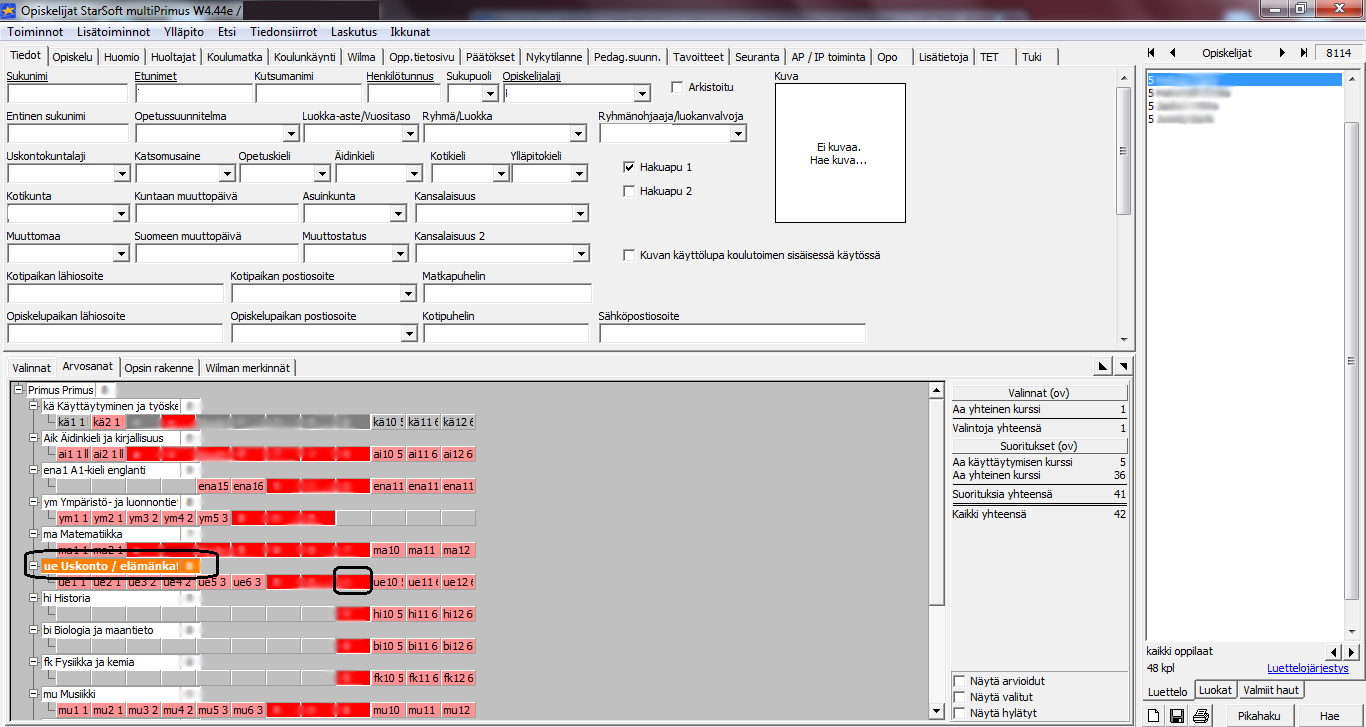
Task: Open the Toiminnot menu
Action: pos(35,32)
